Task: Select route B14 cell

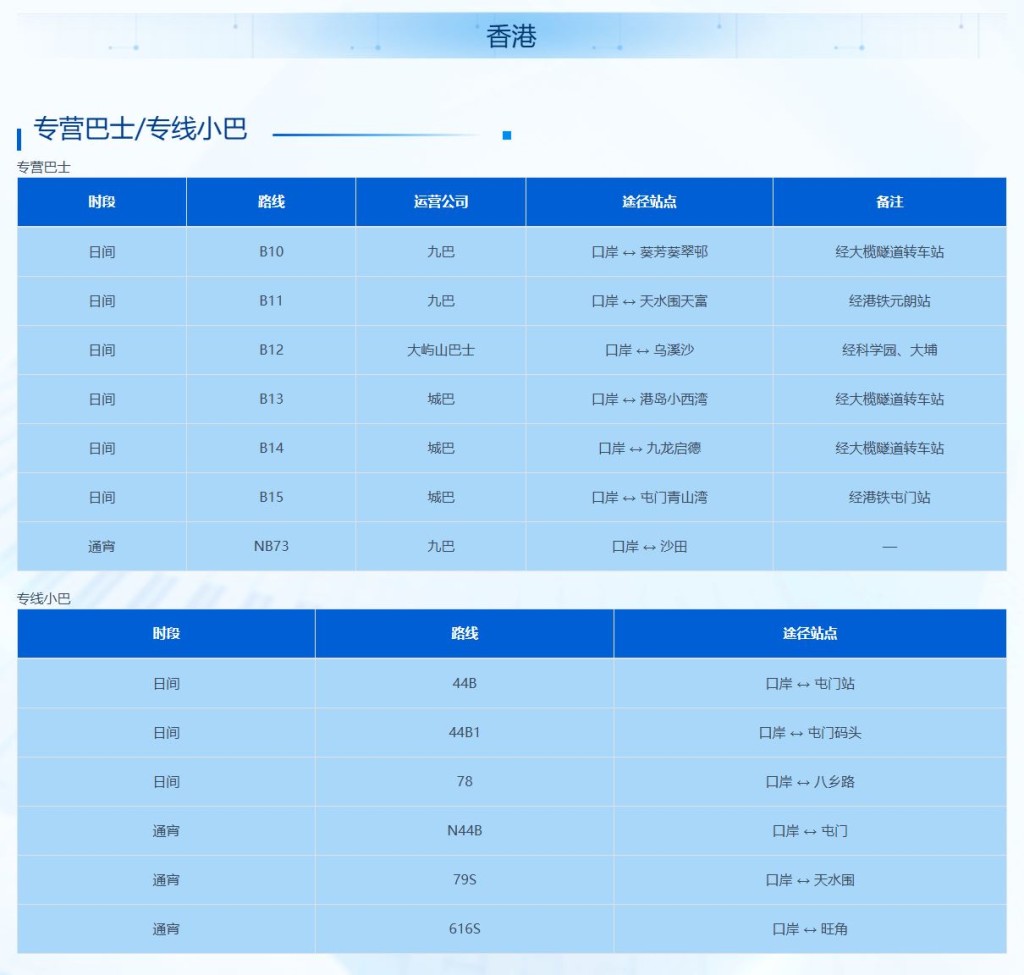Action: pyautogui.click(x=271, y=448)
